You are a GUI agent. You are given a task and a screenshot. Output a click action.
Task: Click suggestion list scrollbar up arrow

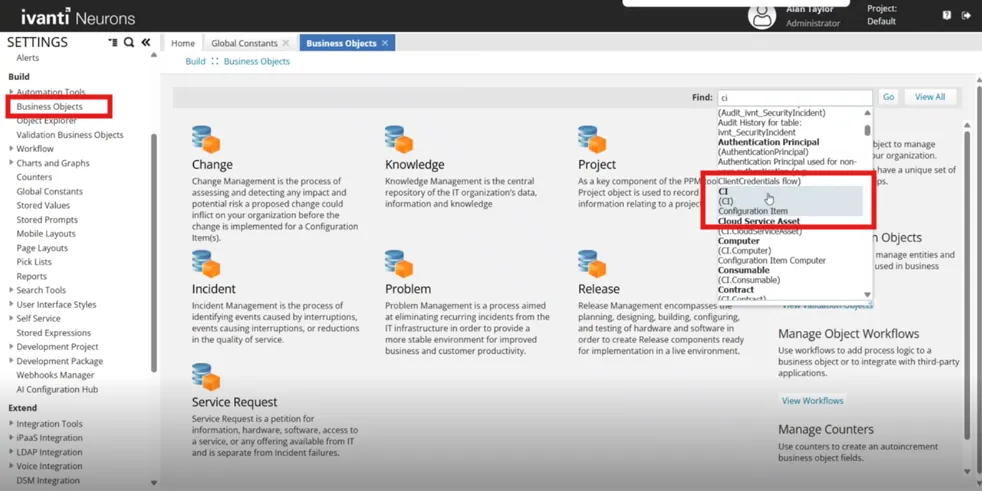click(x=867, y=113)
